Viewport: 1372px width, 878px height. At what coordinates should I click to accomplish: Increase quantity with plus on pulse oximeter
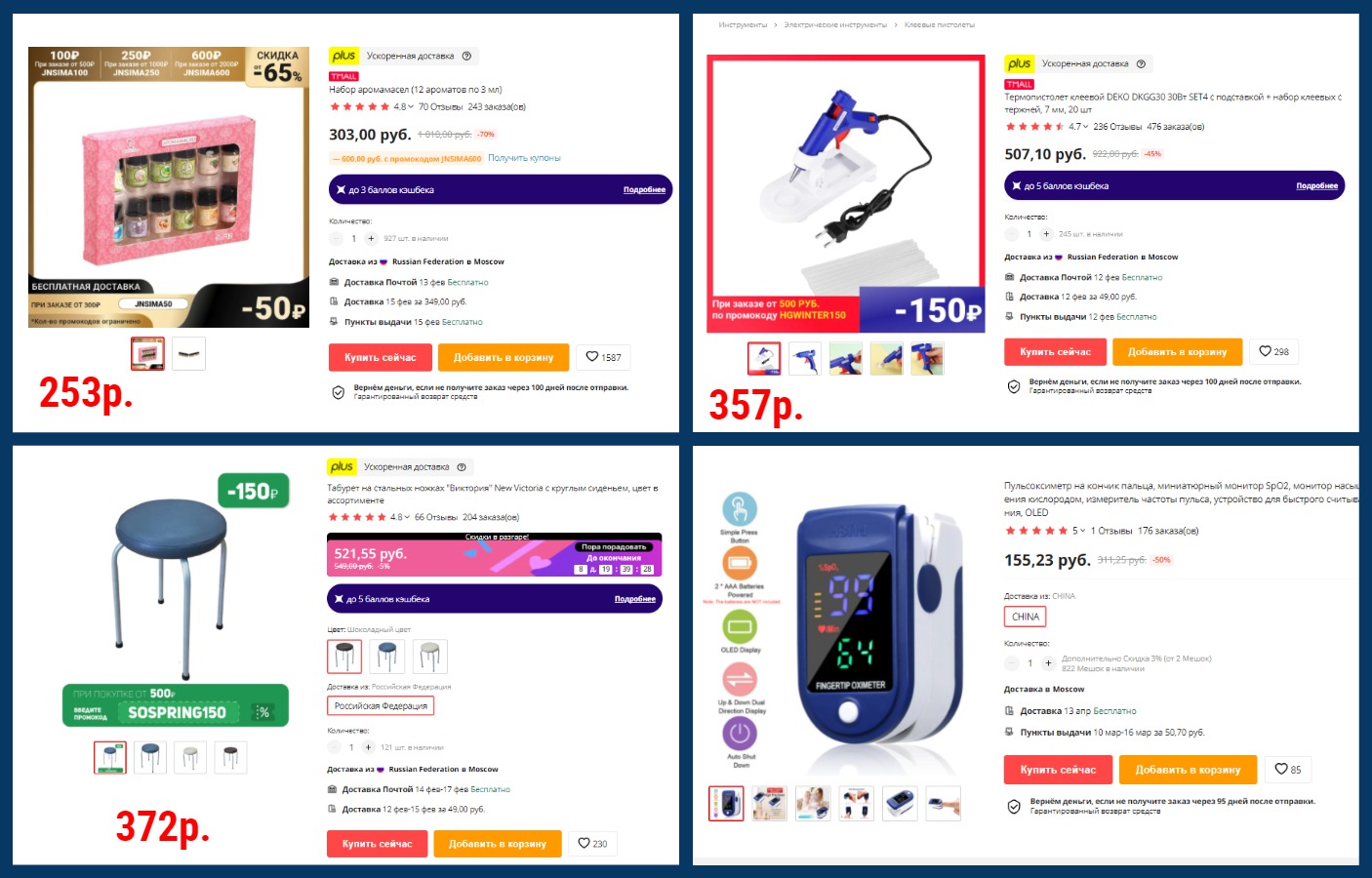coord(1048,663)
